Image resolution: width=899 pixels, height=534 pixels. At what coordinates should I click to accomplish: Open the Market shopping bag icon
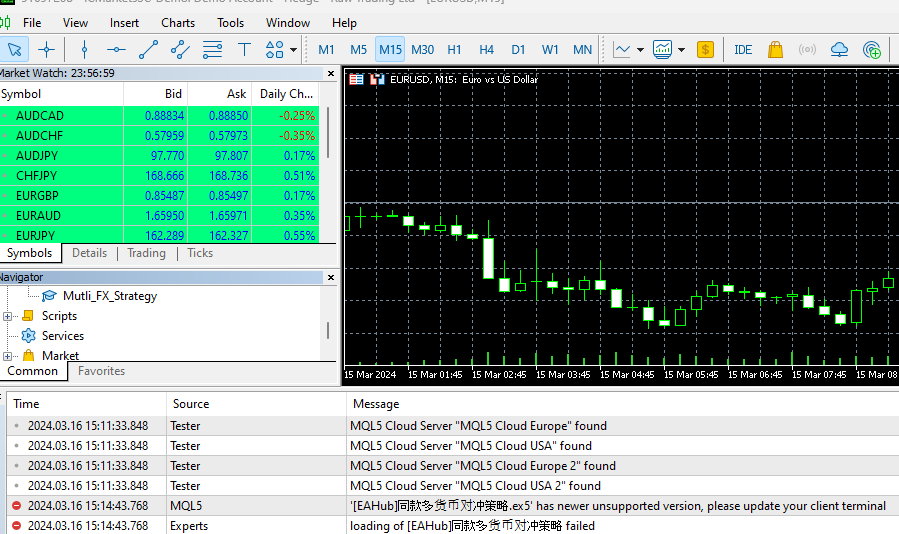[775, 50]
